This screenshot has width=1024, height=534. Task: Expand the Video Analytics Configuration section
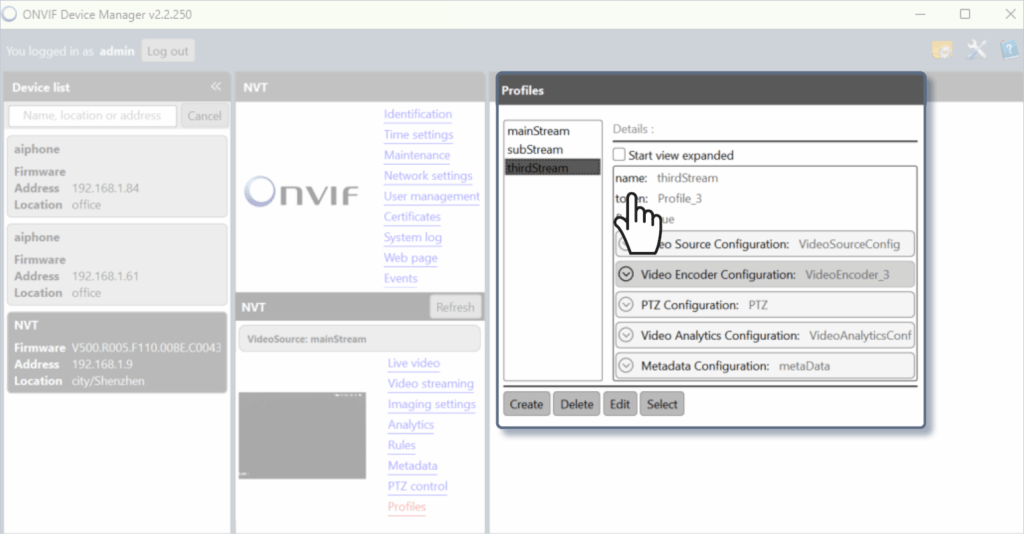point(627,336)
